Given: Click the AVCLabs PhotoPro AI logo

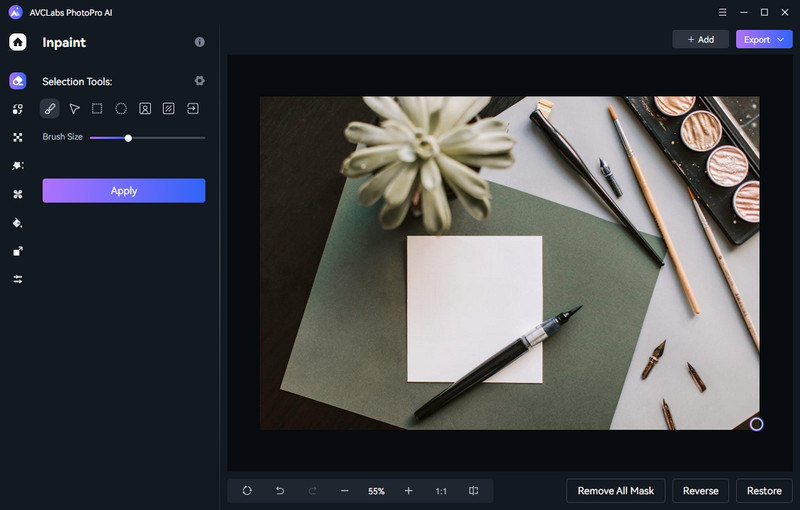Looking at the screenshot, I should [15, 12].
